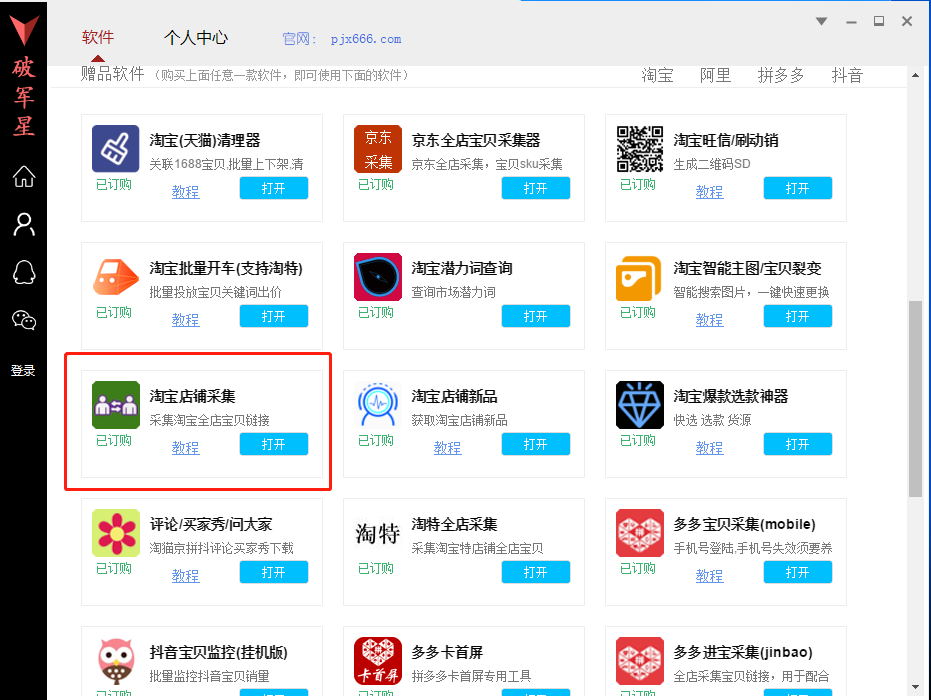Viewport: 931px width, 700px height.
Task: Launch 淘宝潜力词查询 via 打开
Action: pos(536,316)
